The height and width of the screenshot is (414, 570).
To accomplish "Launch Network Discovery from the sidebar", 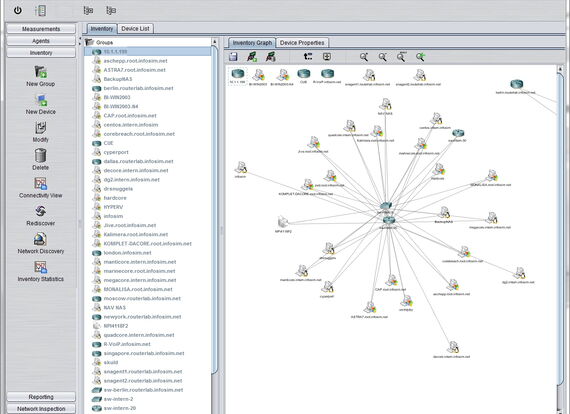I will point(41,239).
